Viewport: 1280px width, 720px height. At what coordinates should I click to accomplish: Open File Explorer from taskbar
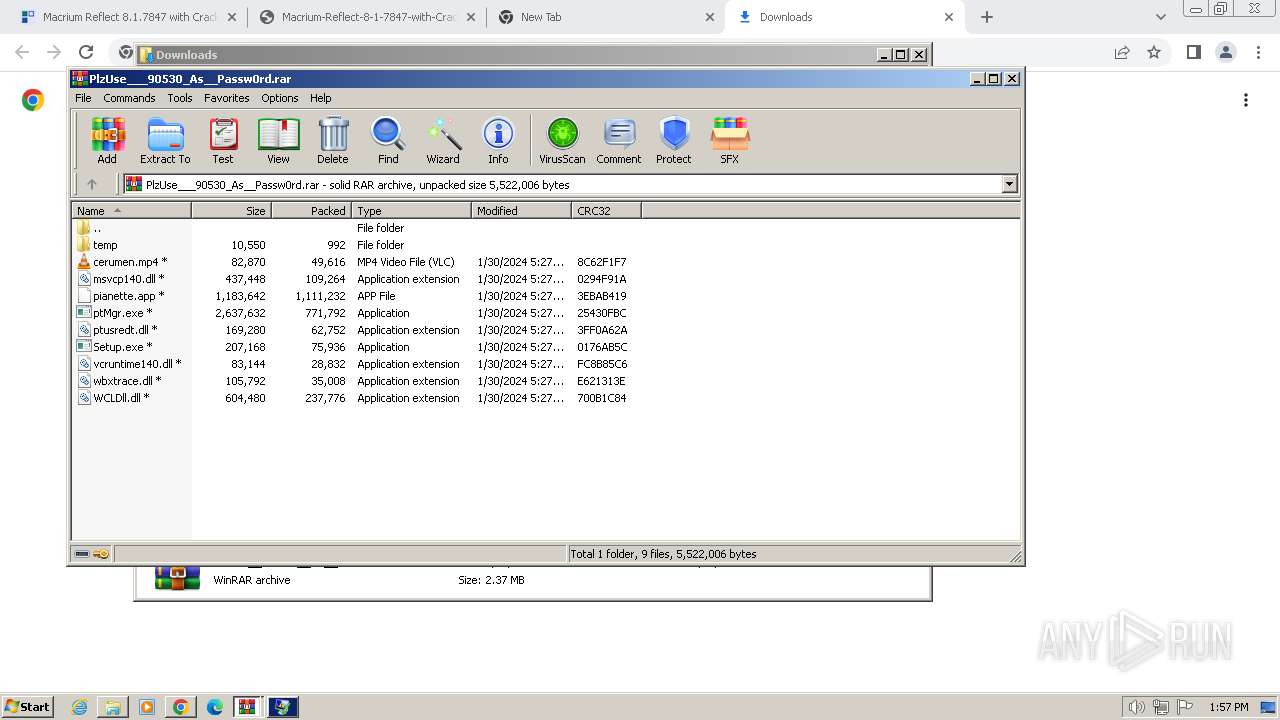pos(113,707)
